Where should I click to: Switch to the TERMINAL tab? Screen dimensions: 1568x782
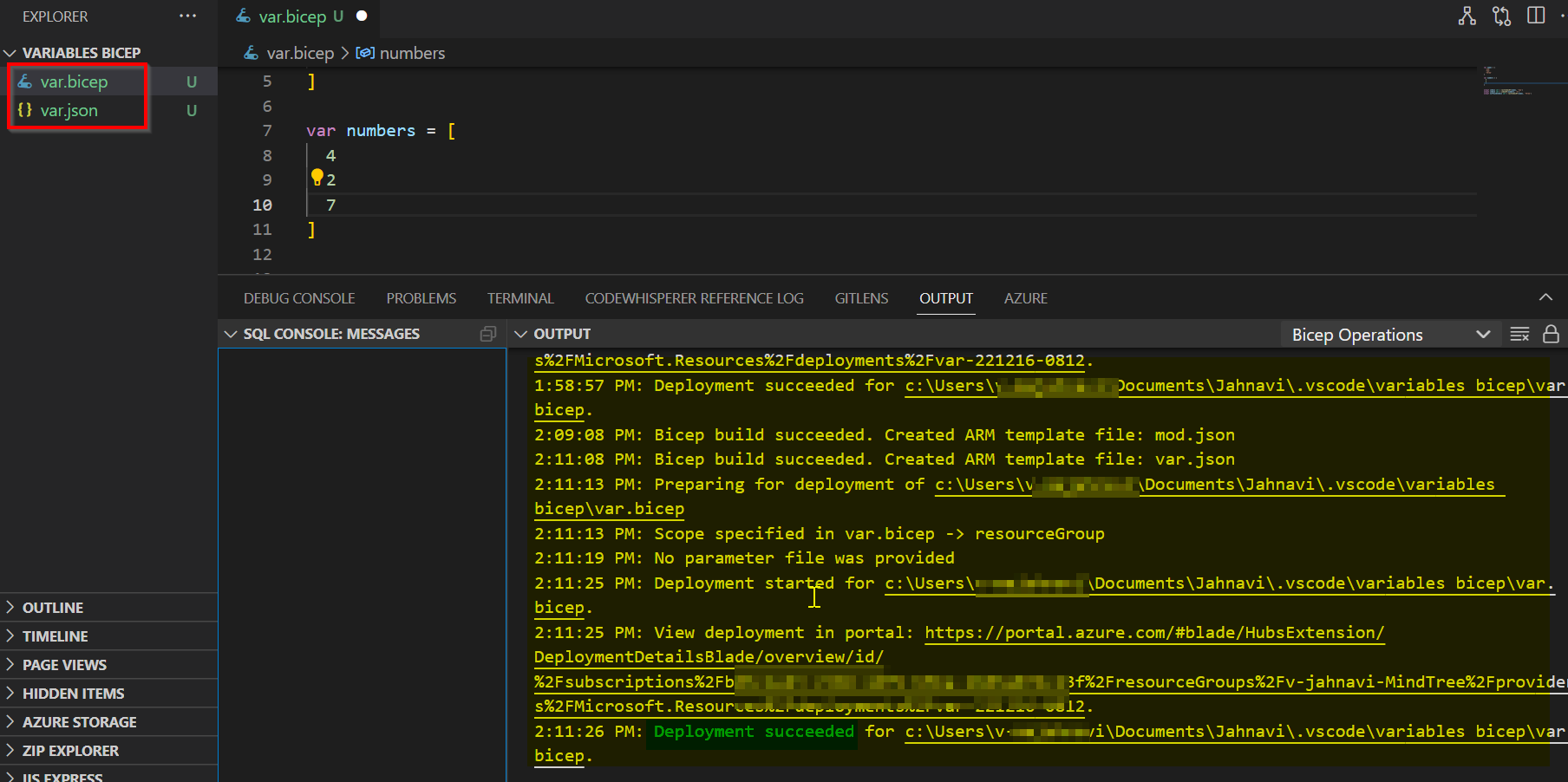[x=520, y=298]
